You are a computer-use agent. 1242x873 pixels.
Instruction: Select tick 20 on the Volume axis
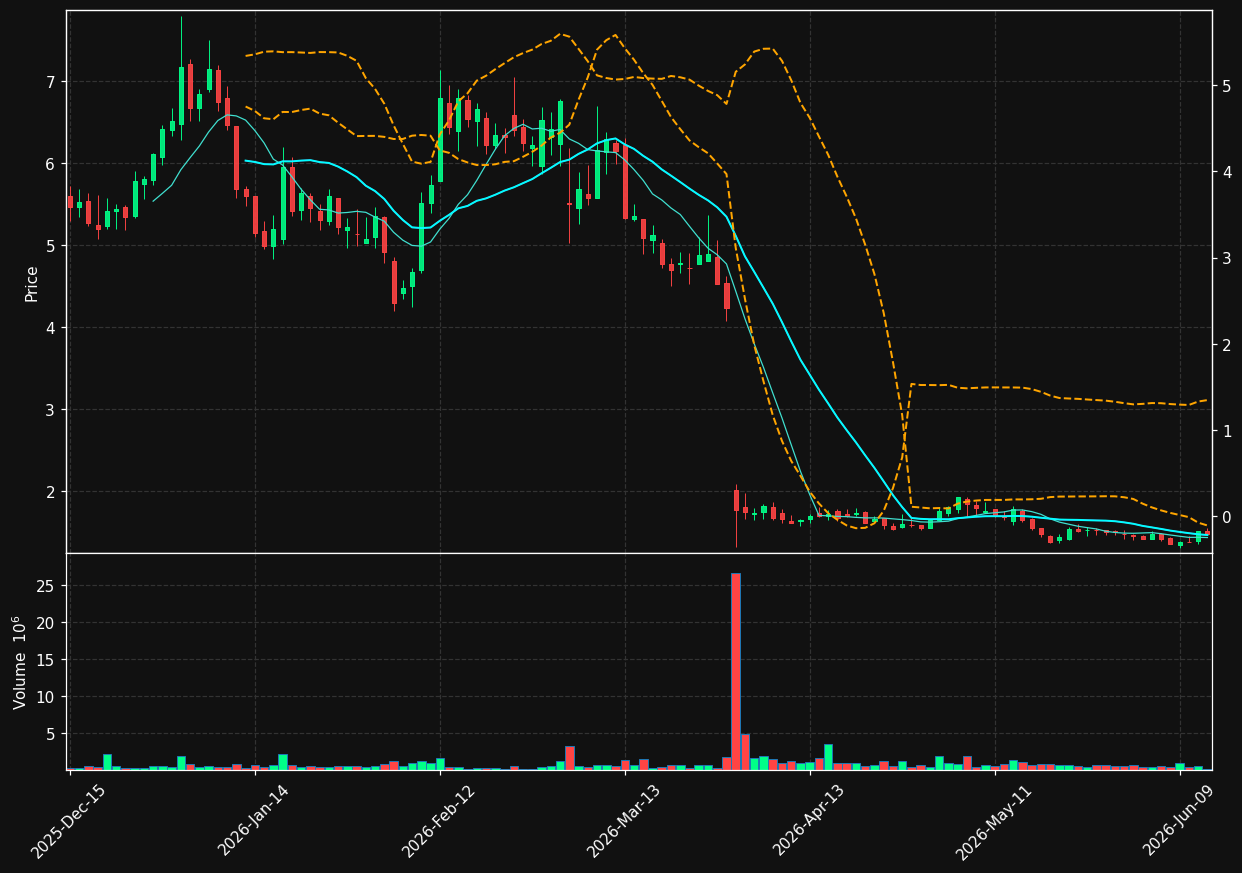47,623
